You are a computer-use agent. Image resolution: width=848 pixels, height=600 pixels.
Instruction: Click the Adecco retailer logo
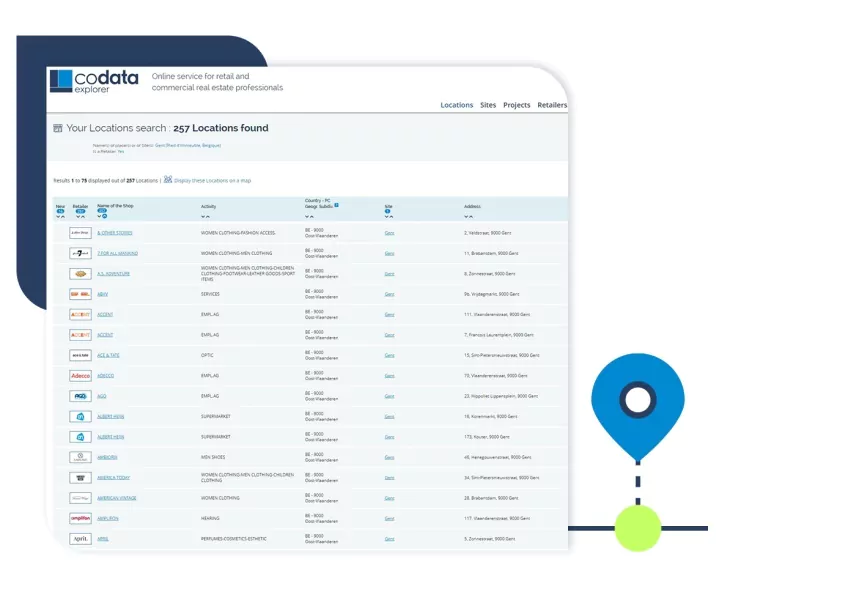[x=80, y=376]
